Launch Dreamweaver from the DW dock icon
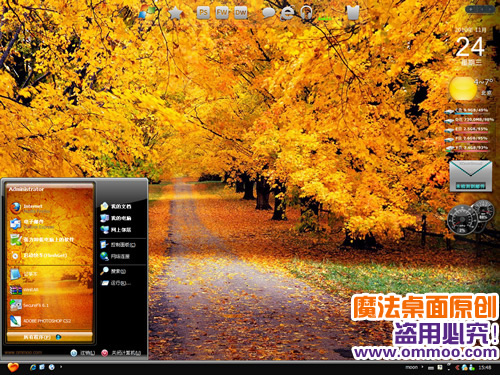 (241, 13)
